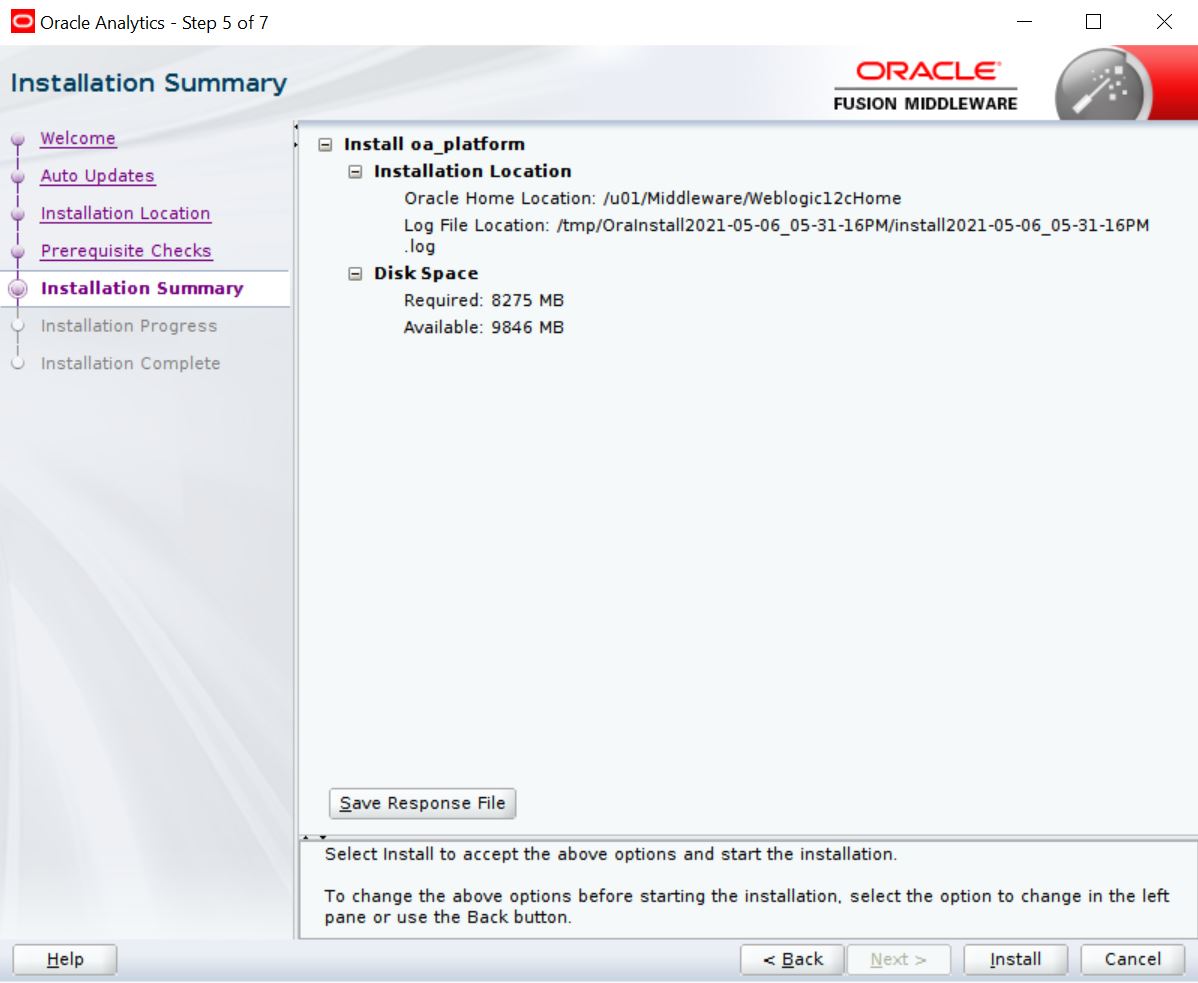Click the disabled Next button
This screenshot has width=1198, height=983.
[x=898, y=959]
